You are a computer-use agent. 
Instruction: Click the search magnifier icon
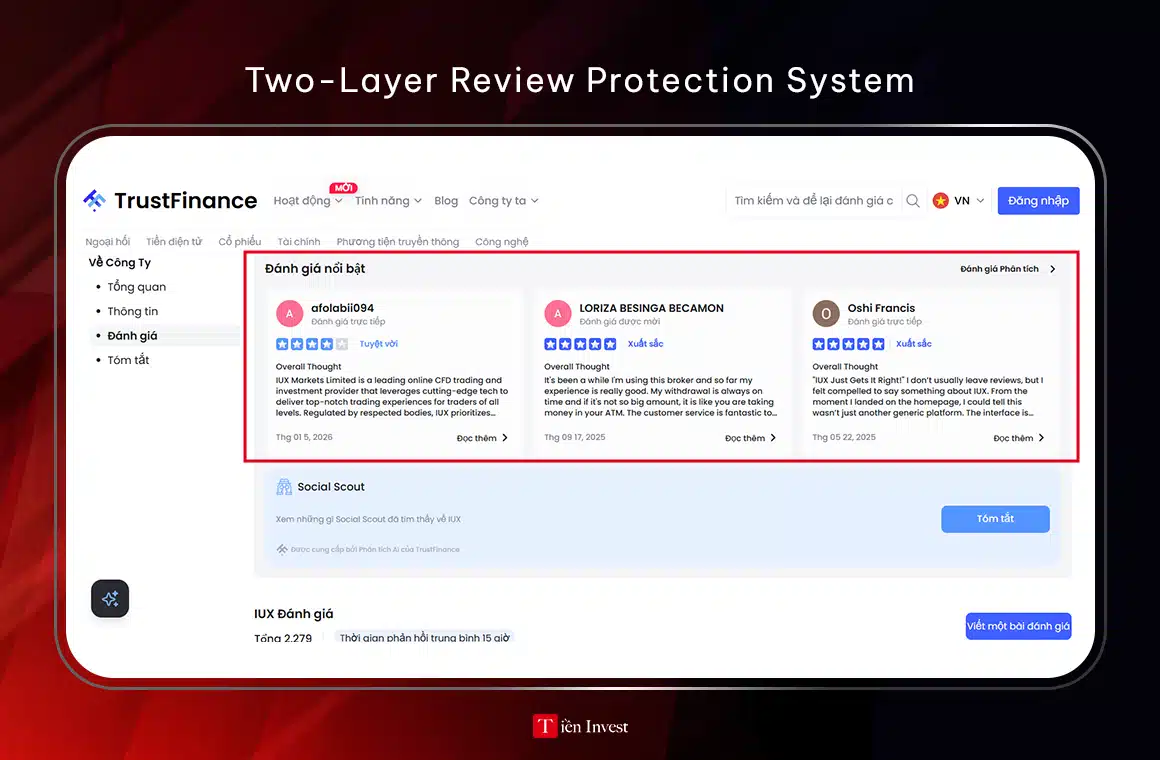click(x=913, y=201)
